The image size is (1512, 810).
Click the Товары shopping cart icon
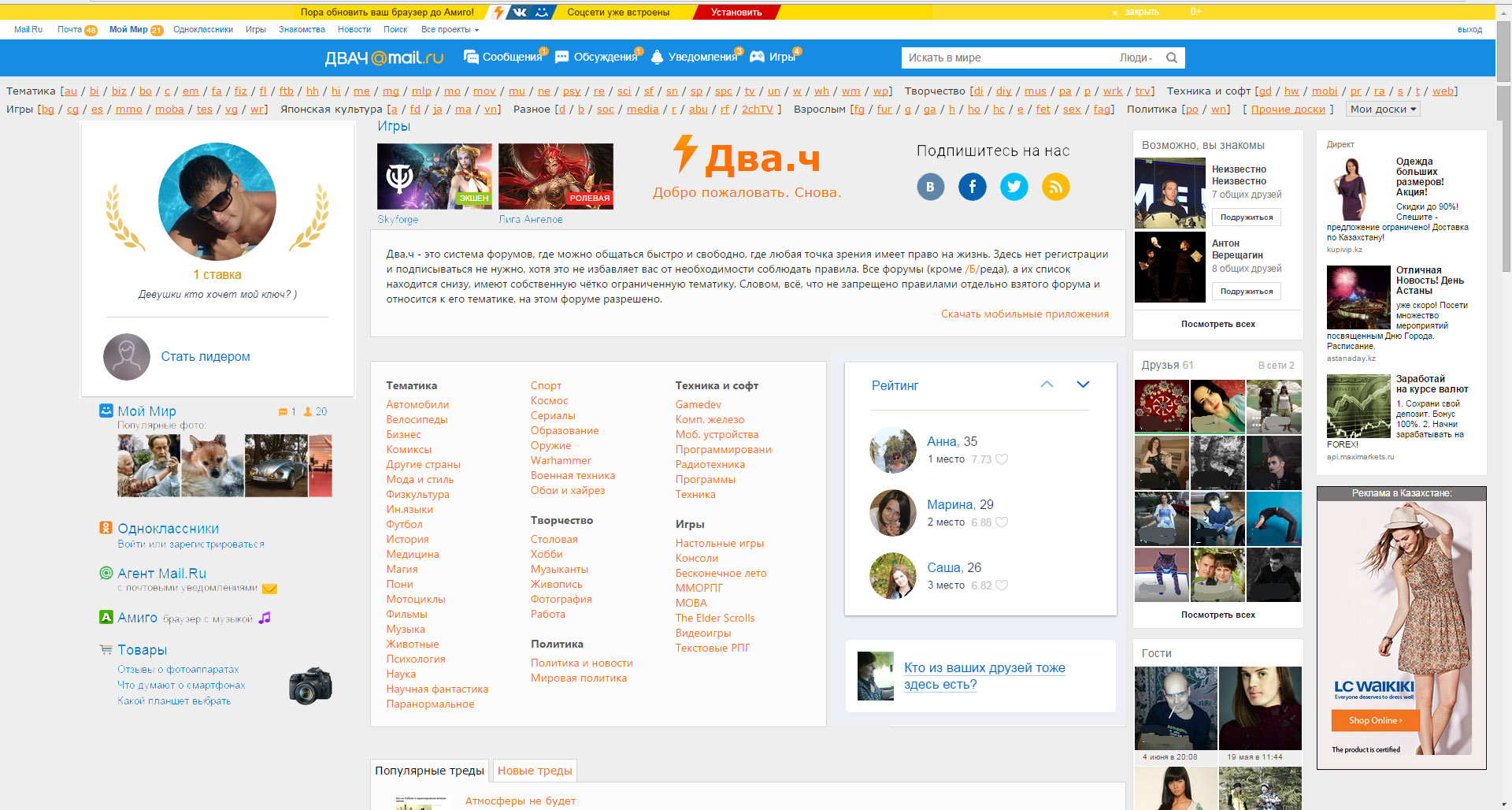click(106, 649)
